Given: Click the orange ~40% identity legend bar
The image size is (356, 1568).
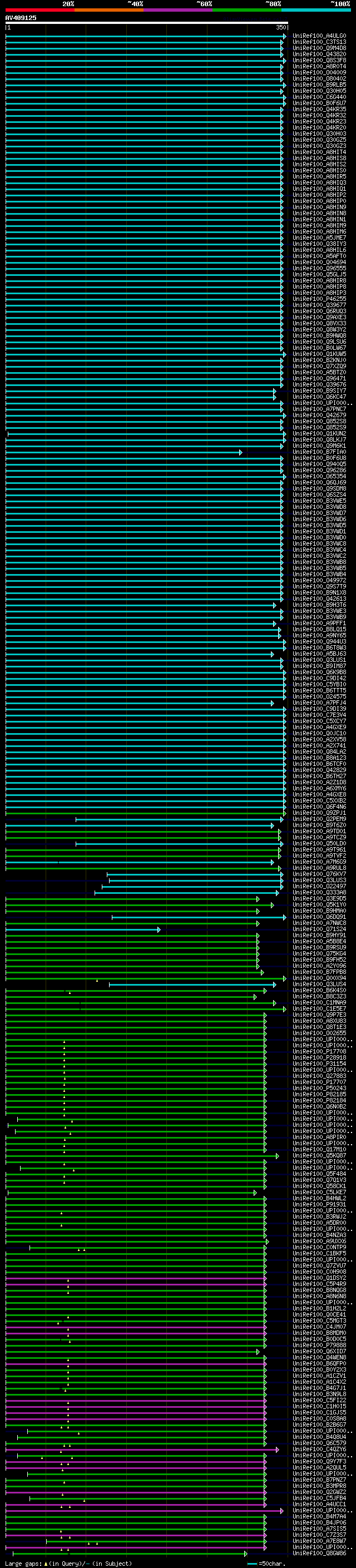Looking at the screenshot, I should coord(109,10).
